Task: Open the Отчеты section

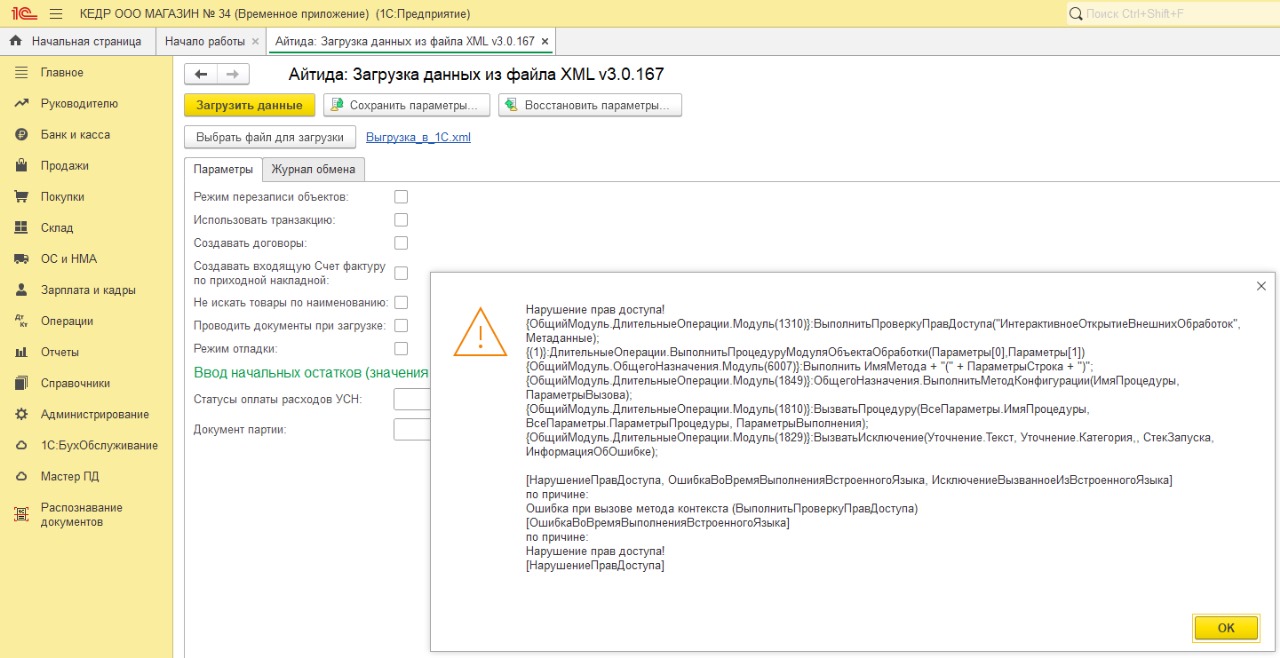Action: [x=60, y=352]
